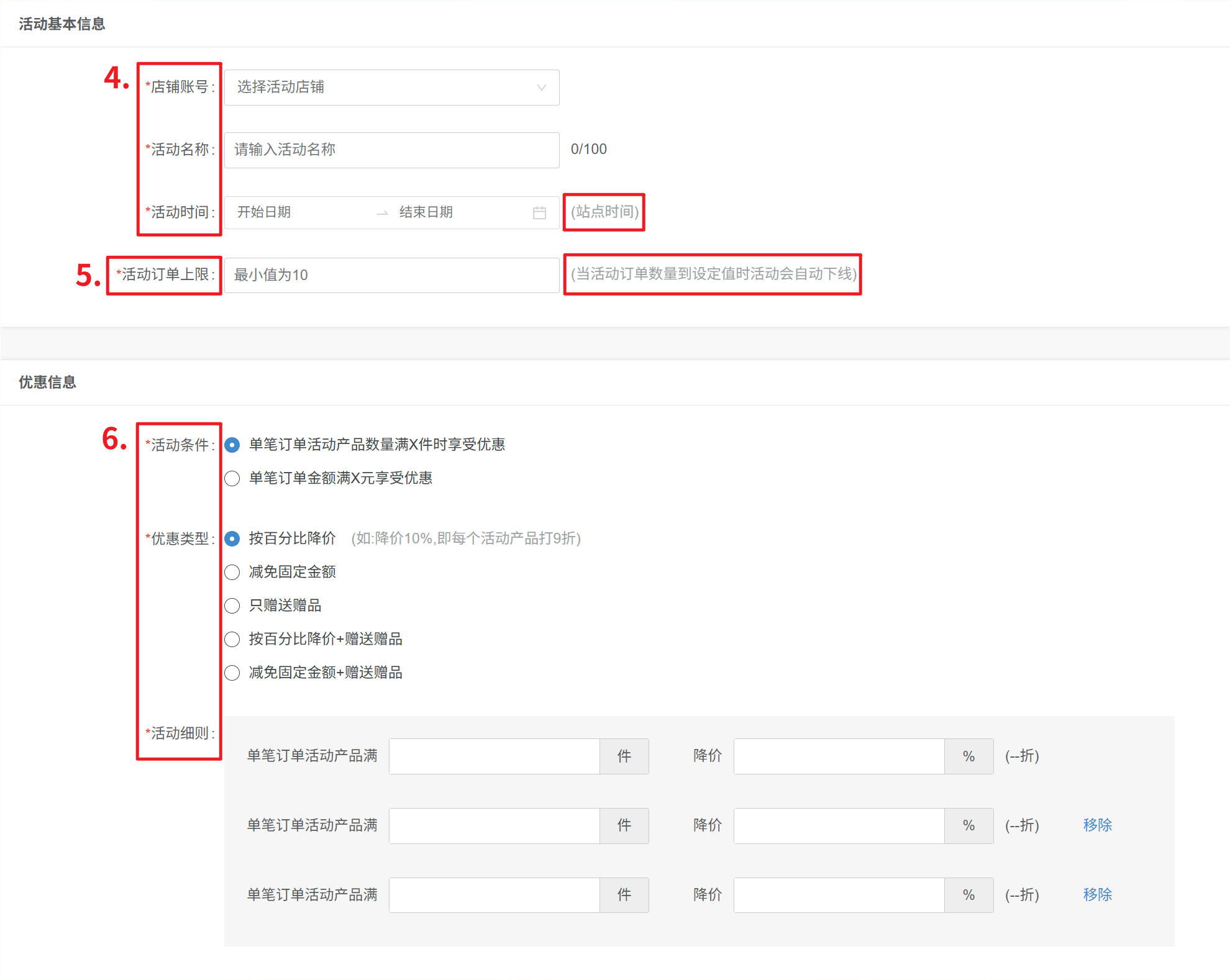Choose 只赠送赠品 discount type
Screen dimensions: 1230x980
(232, 606)
